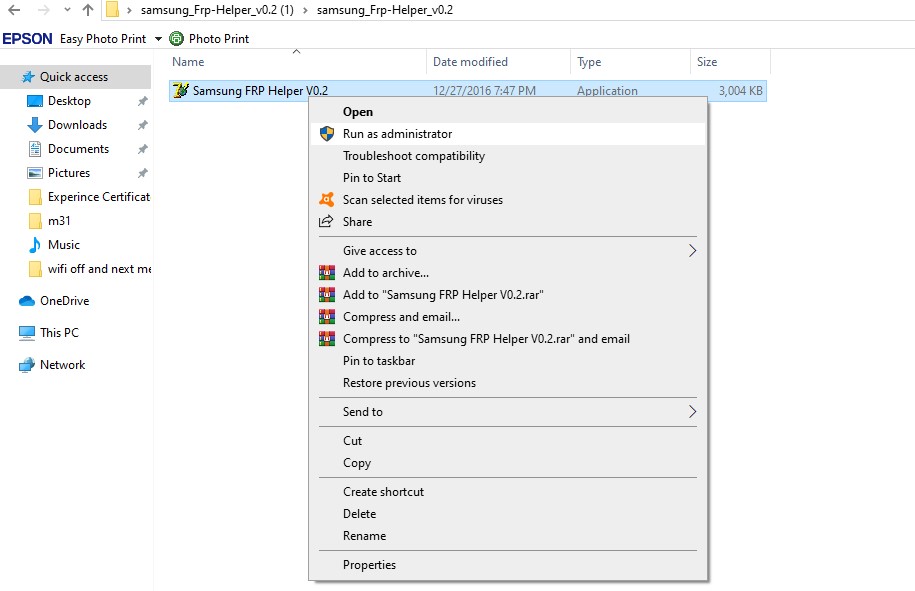Click pin icon next to Pictures

click(142, 173)
